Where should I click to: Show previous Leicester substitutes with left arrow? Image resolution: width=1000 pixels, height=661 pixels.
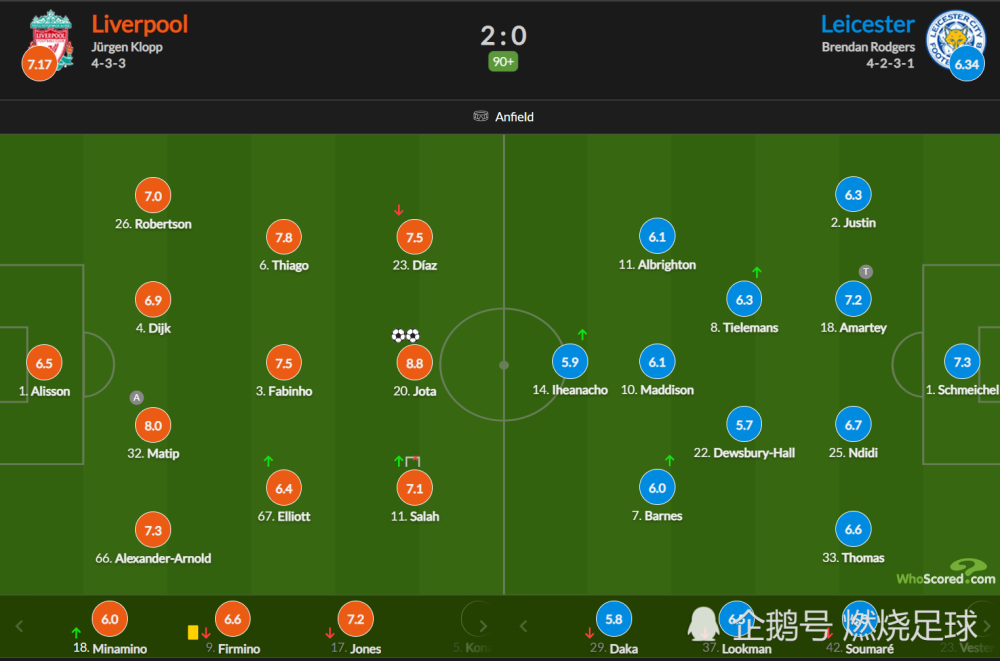[x=524, y=626]
